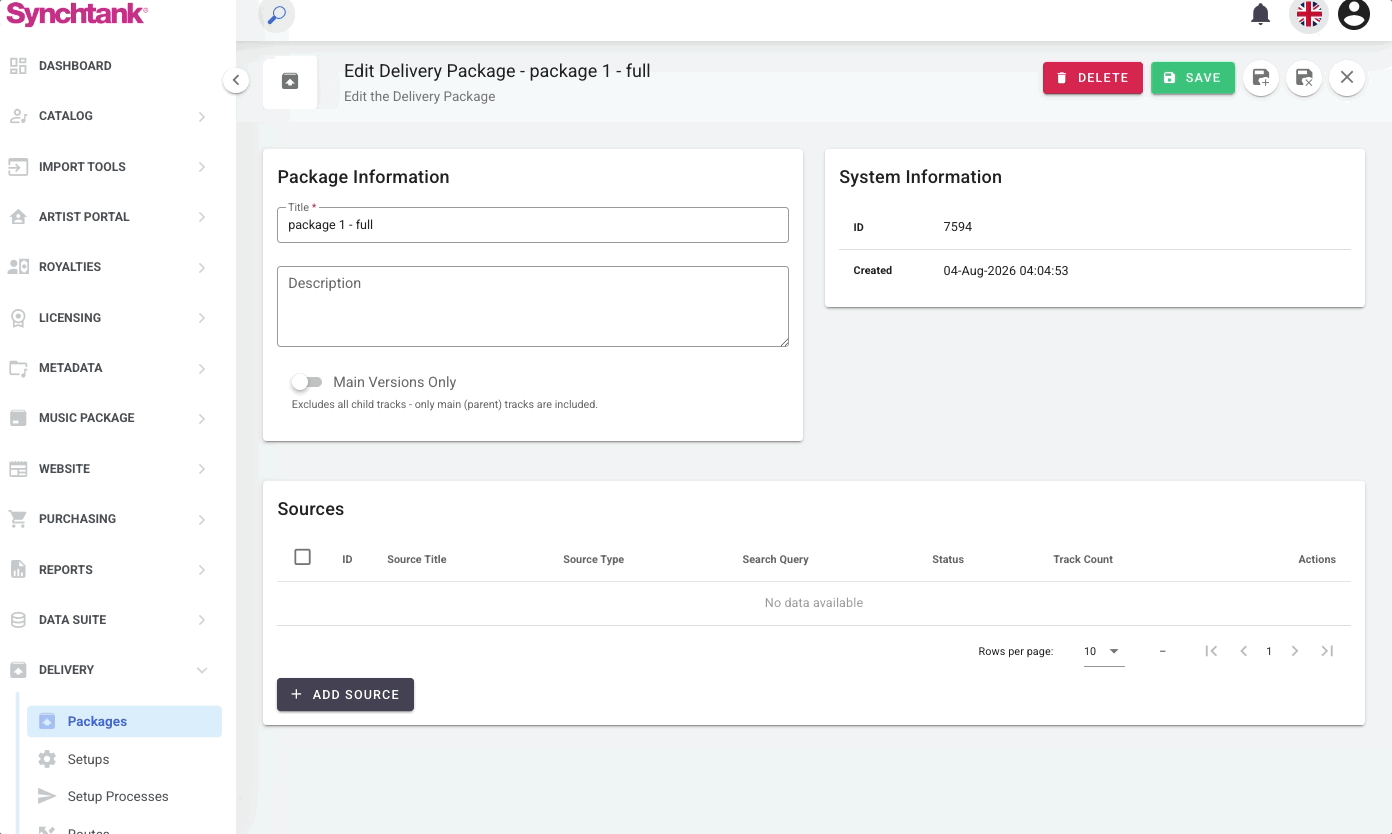The image size is (1392, 834).
Task: Go to first page of Sources
Action: click(1211, 651)
